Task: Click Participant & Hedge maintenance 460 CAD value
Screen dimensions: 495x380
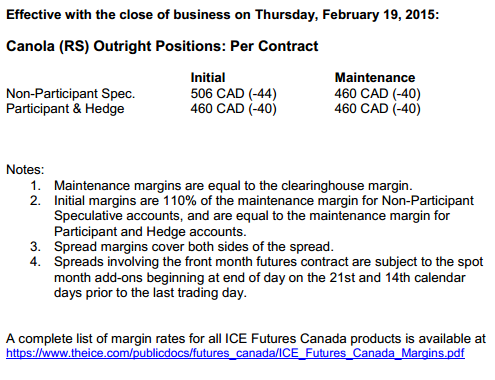Action: click(377, 109)
